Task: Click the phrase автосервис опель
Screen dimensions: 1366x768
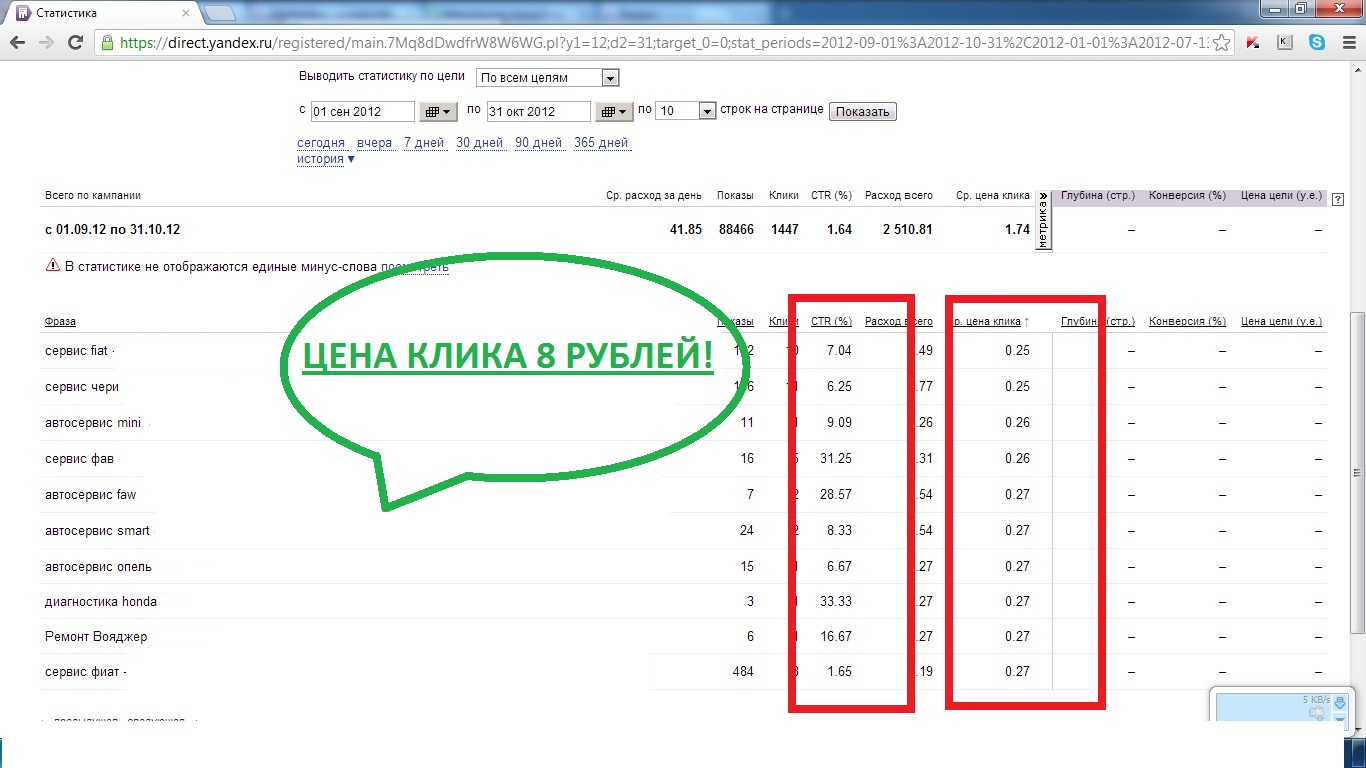Action: tap(98, 566)
